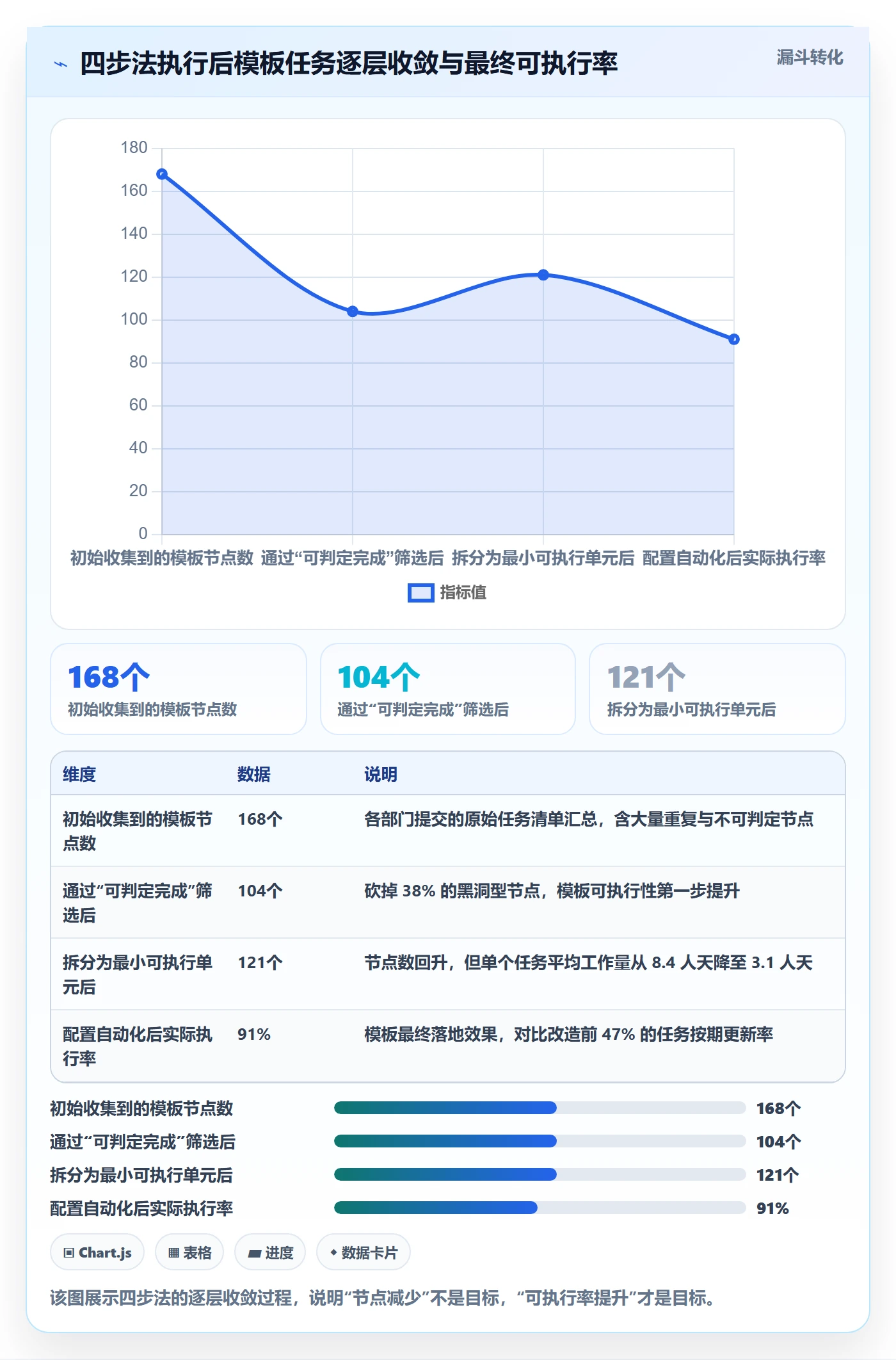Select the 168 data point on the chart
The height and width of the screenshot is (1360, 896).
tap(162, 174)
